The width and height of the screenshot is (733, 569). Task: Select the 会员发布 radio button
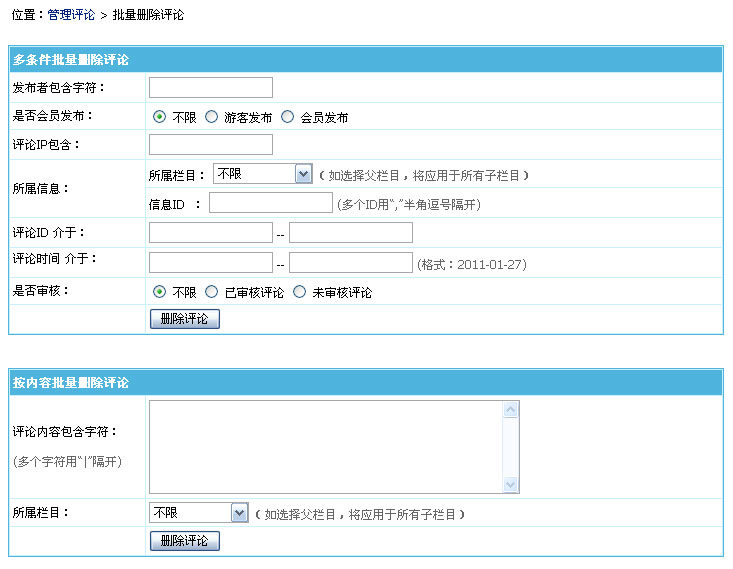pyautogui.click(x=288, y=117)
